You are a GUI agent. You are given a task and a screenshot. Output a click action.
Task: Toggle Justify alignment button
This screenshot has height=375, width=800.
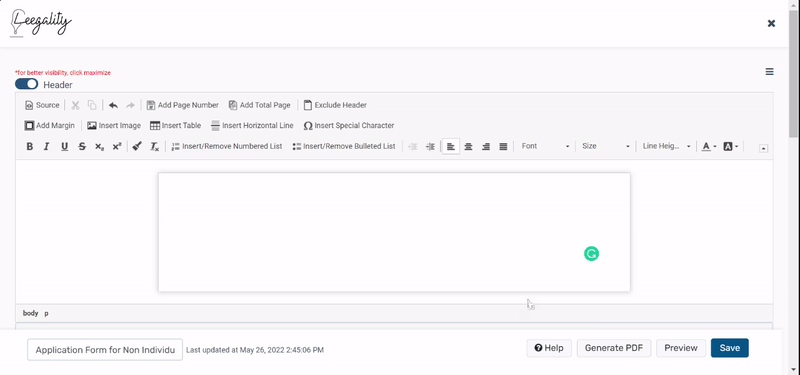(x=503, y=146)
